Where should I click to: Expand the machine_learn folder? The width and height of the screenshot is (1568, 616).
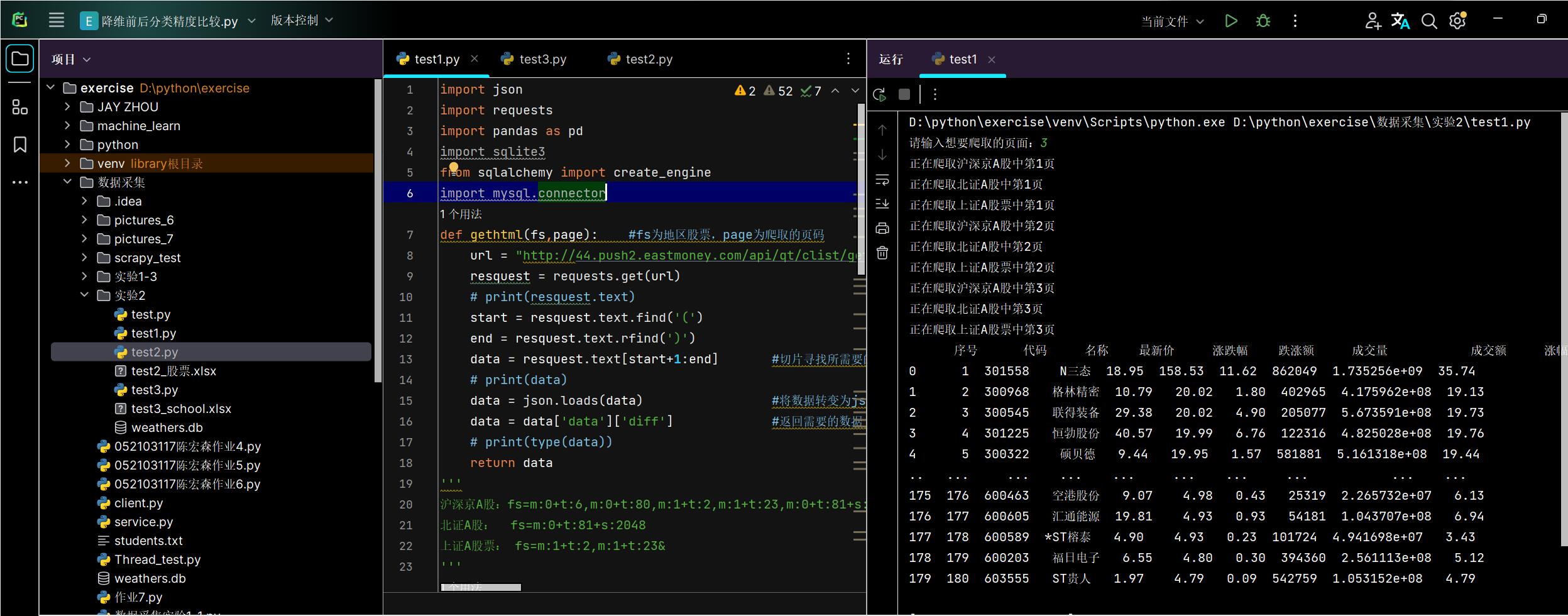[x=67, y=126]
